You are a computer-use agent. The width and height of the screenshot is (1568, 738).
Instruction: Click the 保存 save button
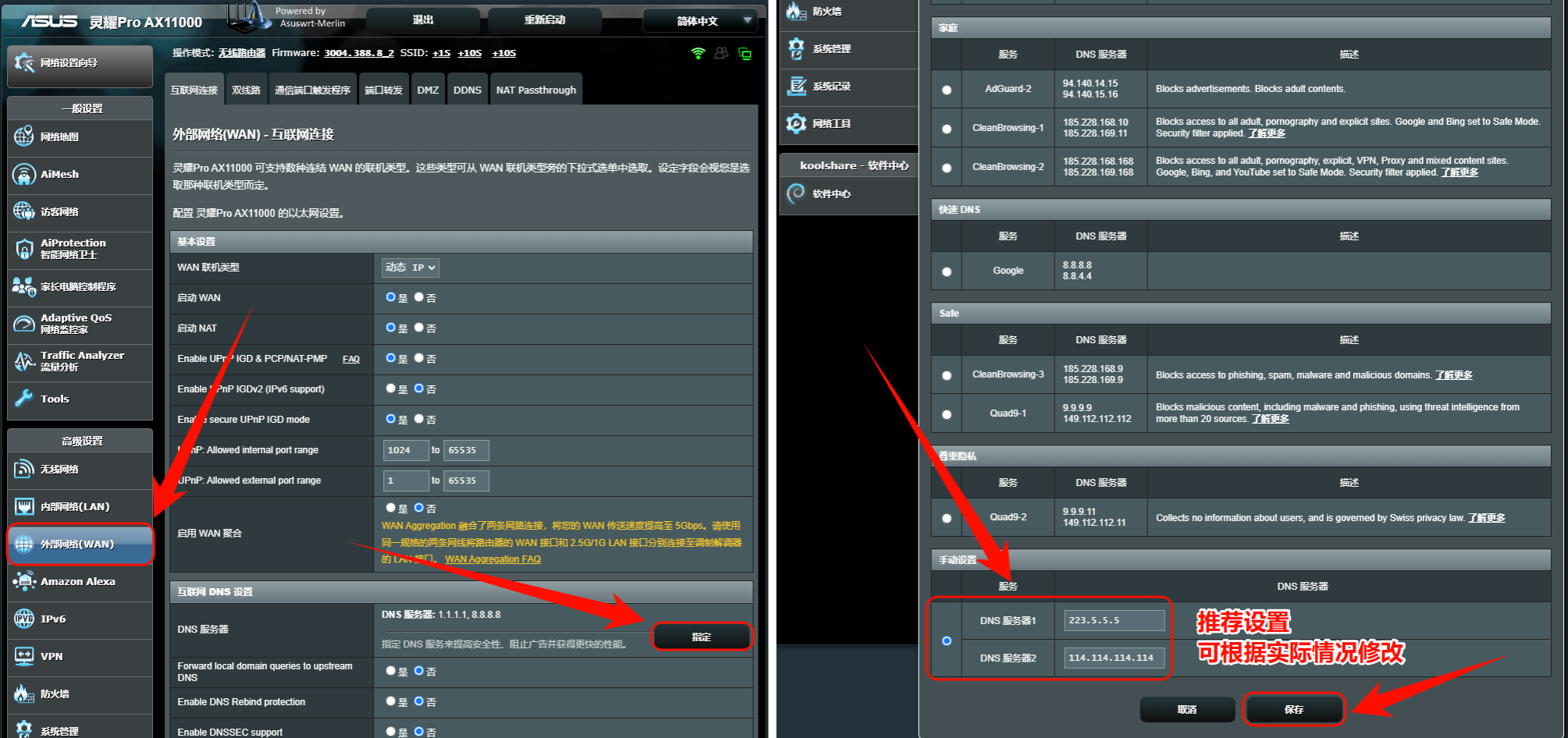(x=1294, y=709)
